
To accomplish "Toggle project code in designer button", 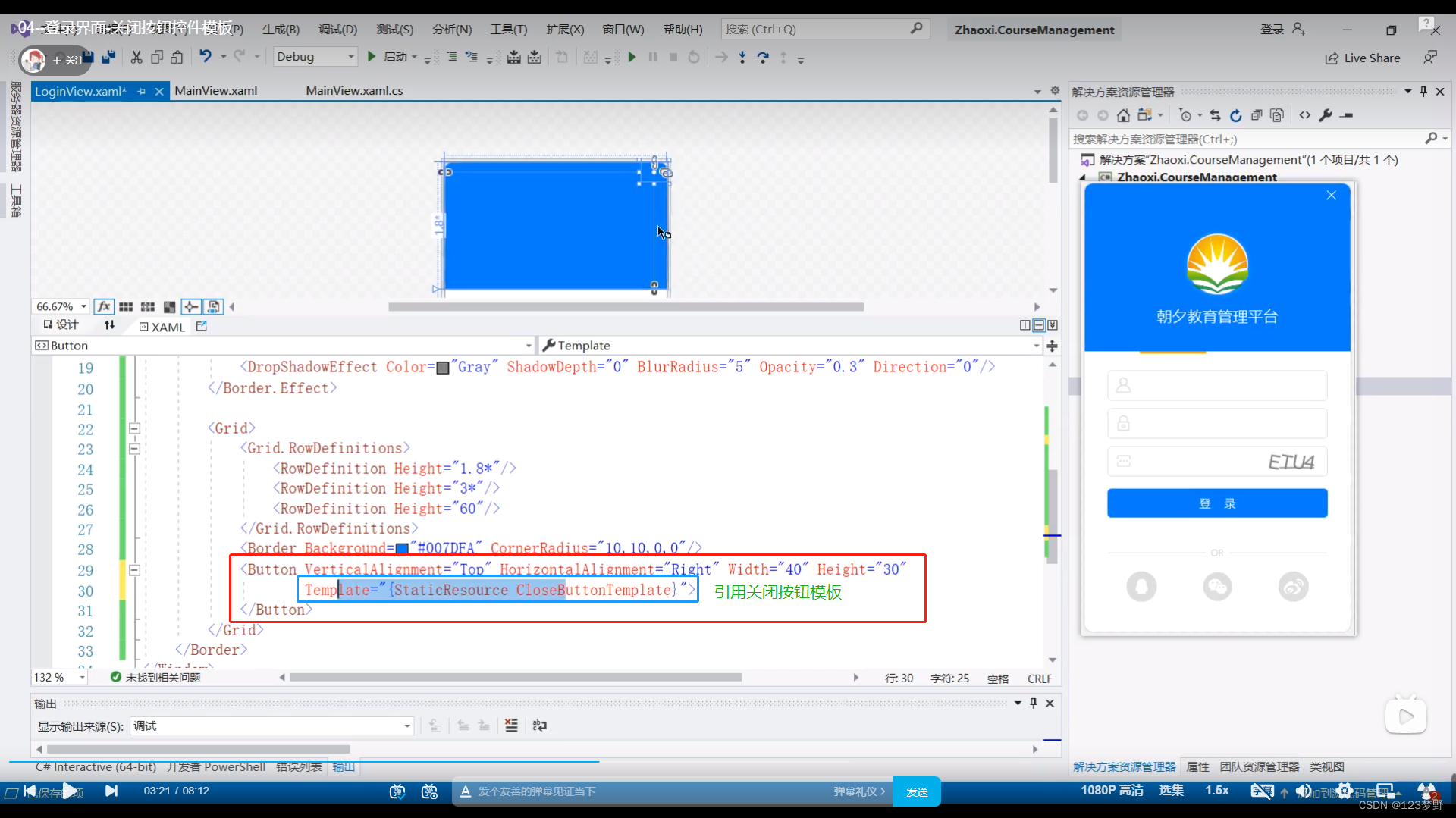I will [213, 306].
